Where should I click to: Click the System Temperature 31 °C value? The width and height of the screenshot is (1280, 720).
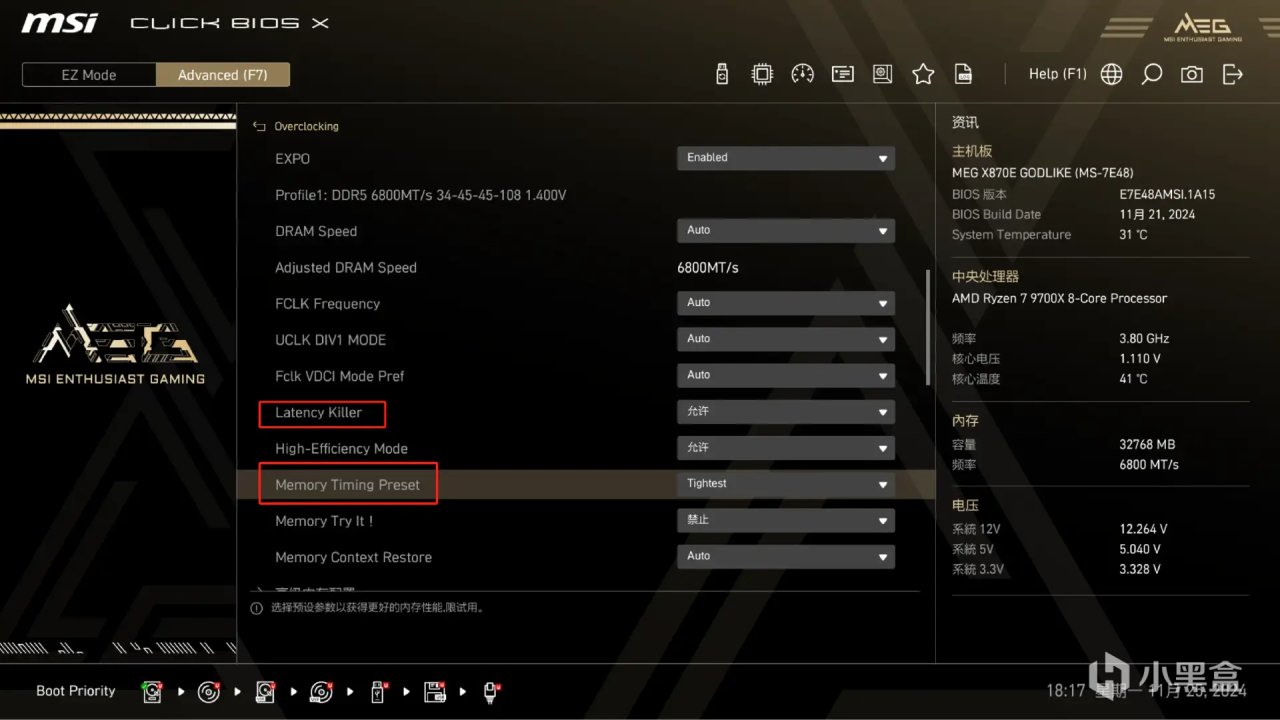tap(1134, 235)
